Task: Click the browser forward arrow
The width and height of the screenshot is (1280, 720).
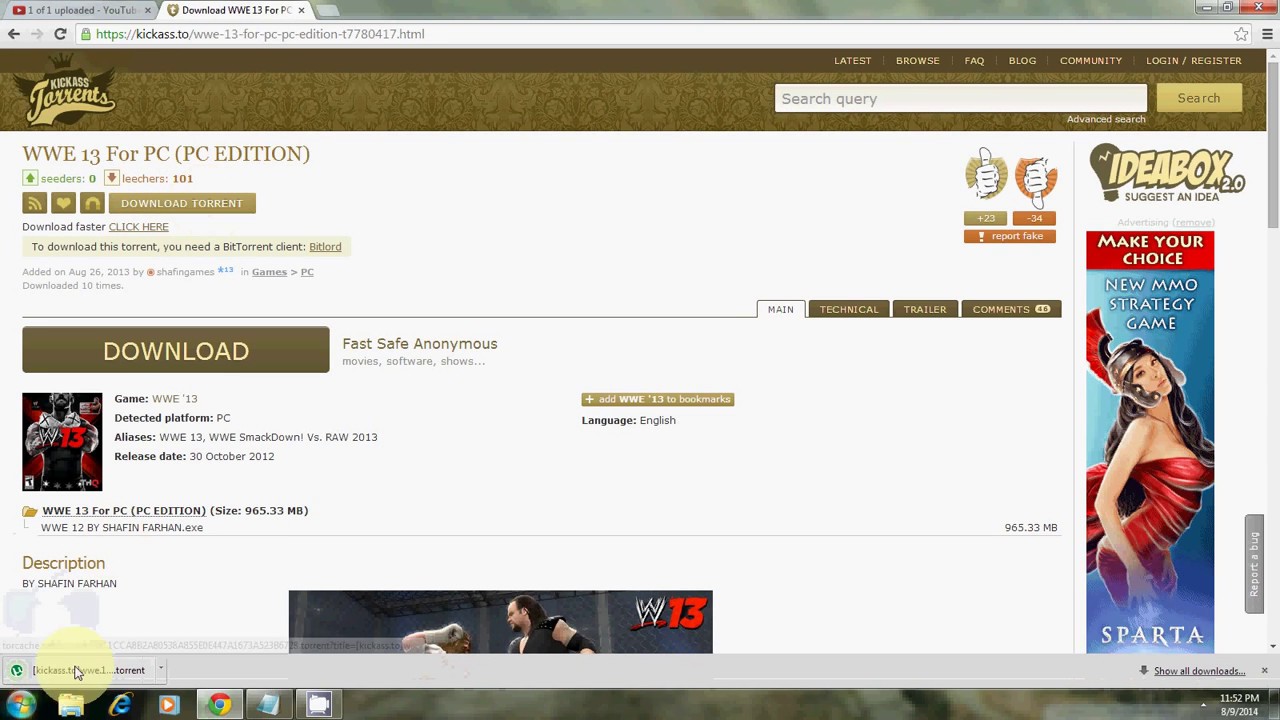Action: pyautogui.click(x=37, y=34)
